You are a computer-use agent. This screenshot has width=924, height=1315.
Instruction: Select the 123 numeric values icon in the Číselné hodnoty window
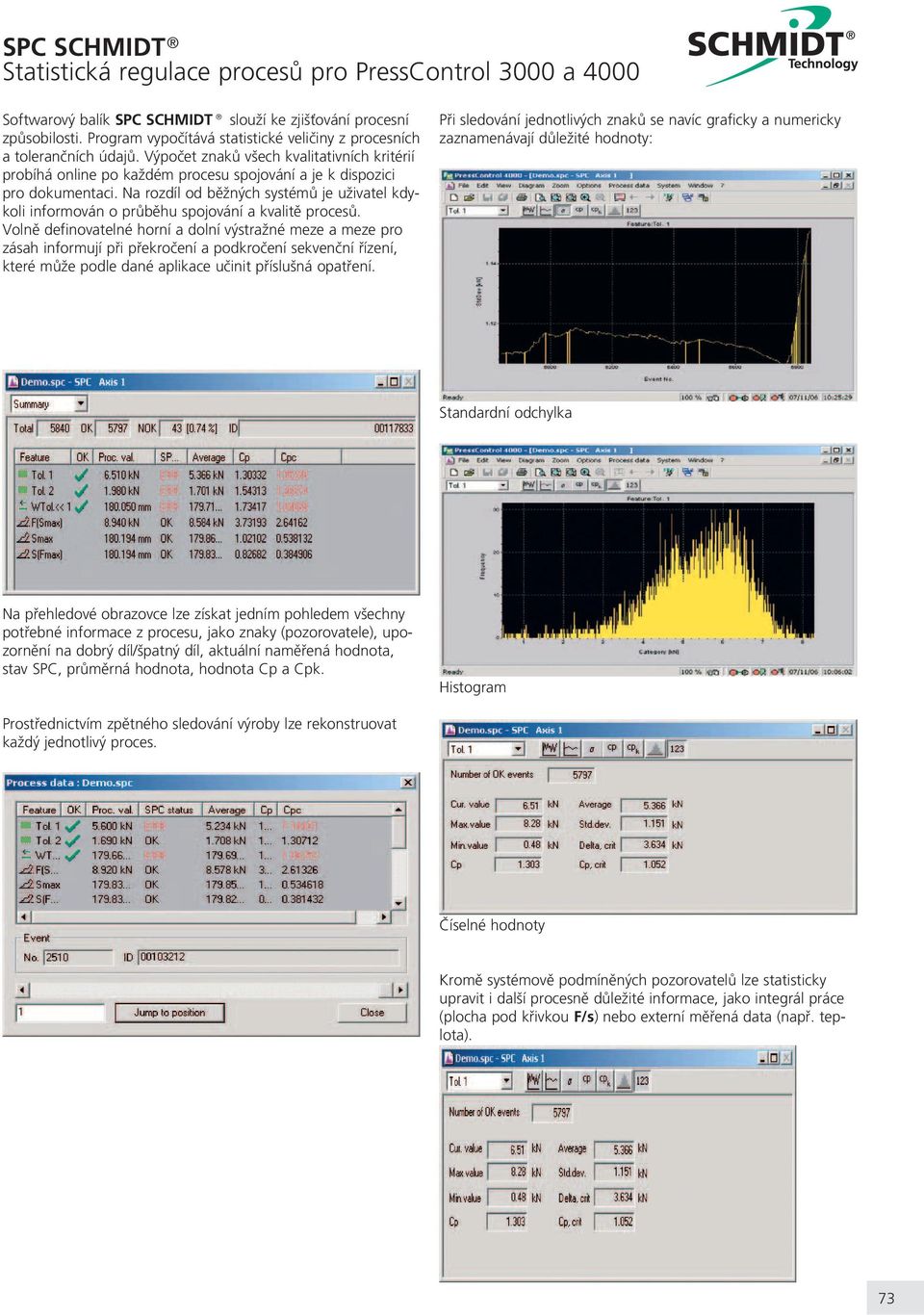(x=677, y=748)
